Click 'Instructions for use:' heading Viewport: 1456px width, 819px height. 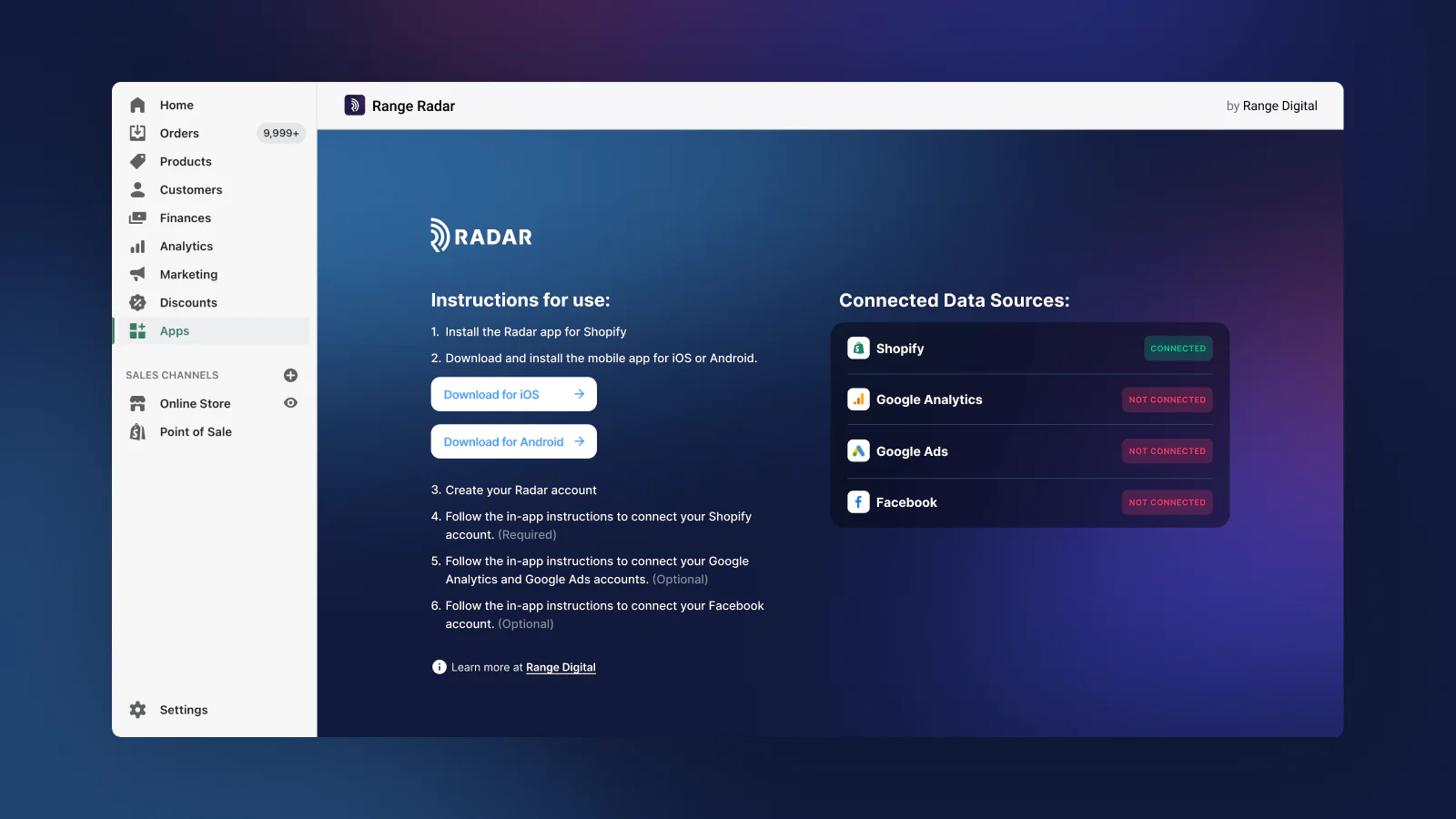(521, 300)
